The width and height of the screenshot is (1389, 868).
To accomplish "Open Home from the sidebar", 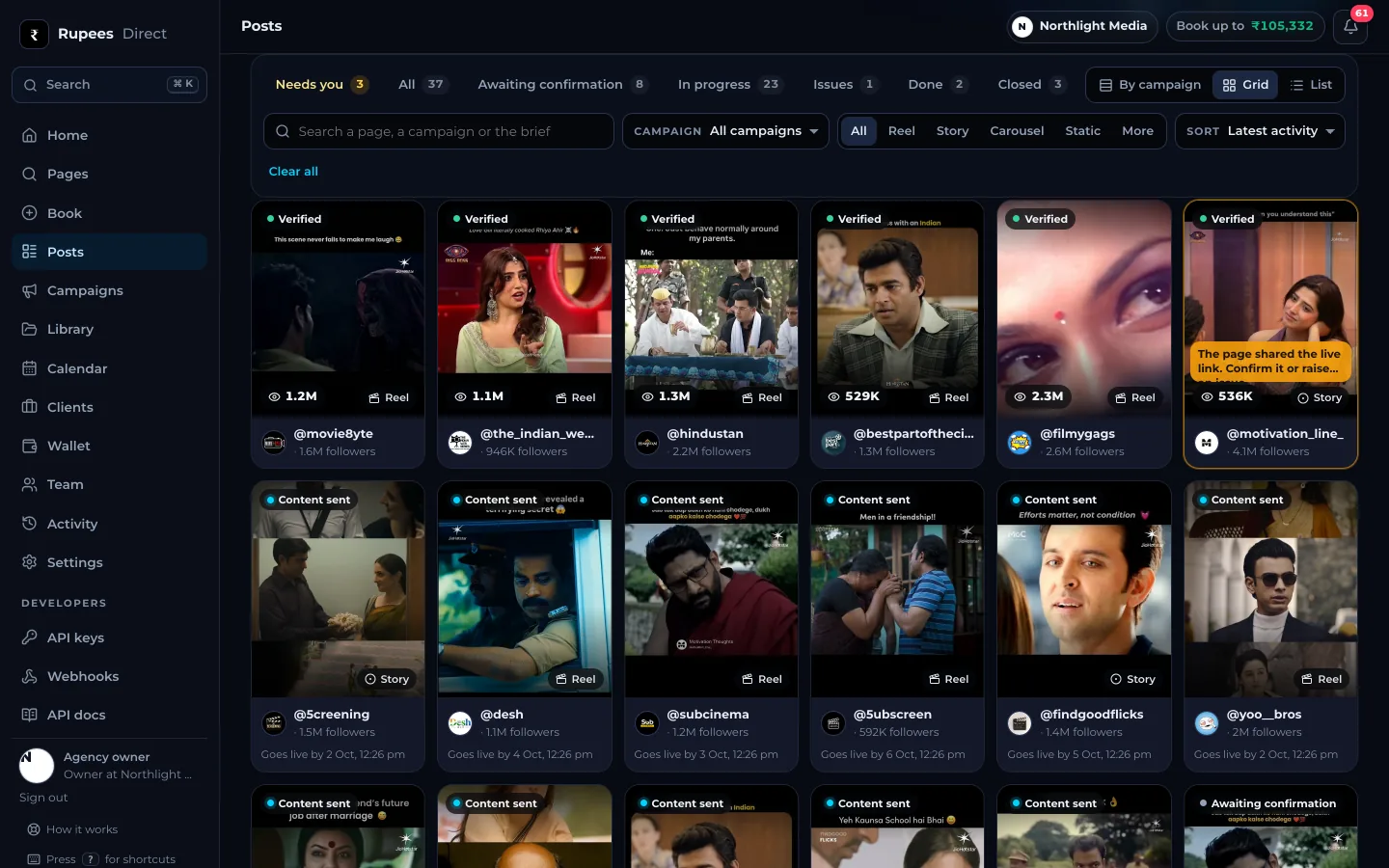I will point(109,135).
